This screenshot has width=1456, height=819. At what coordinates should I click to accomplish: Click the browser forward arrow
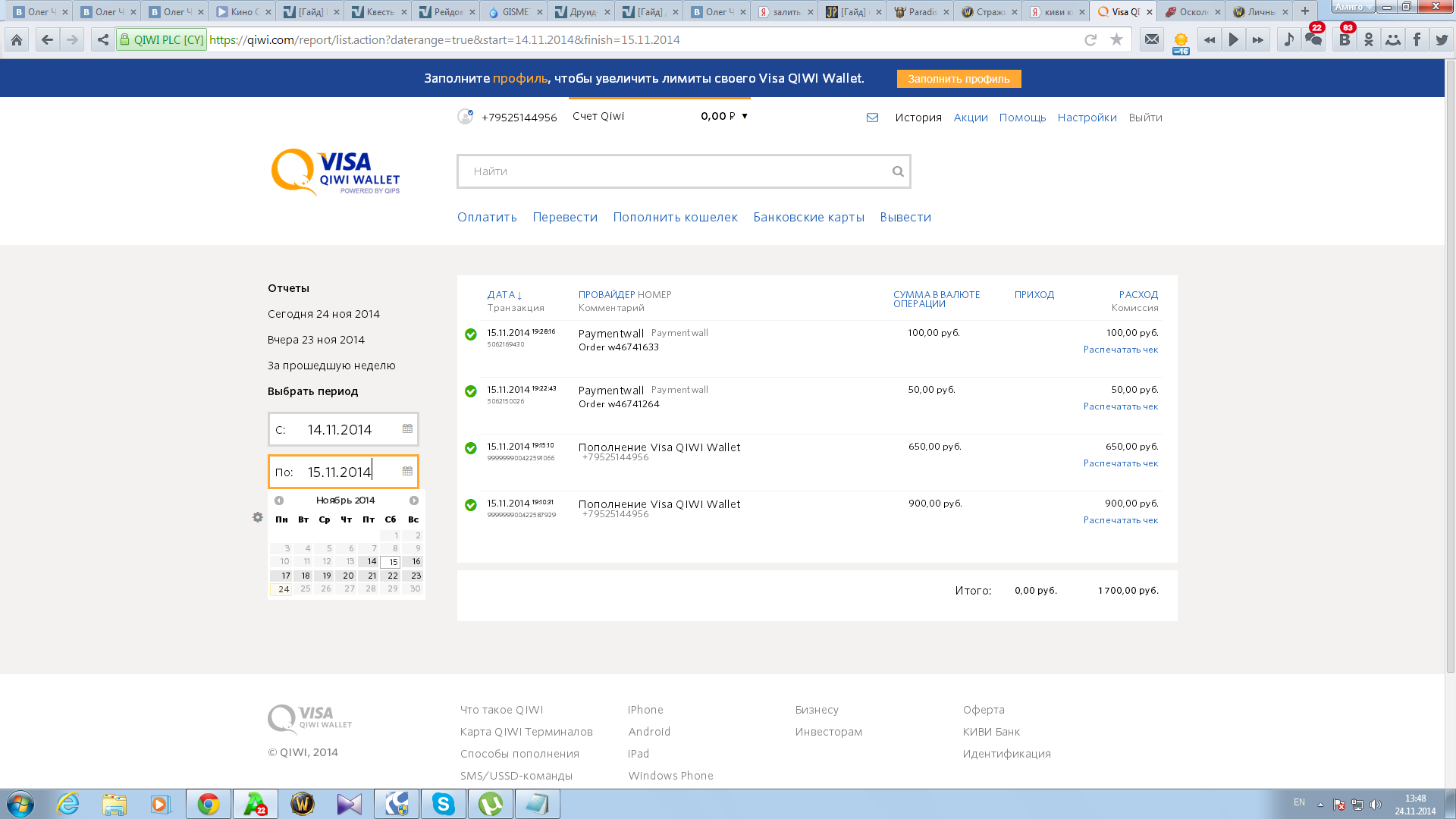pos(72,40)
